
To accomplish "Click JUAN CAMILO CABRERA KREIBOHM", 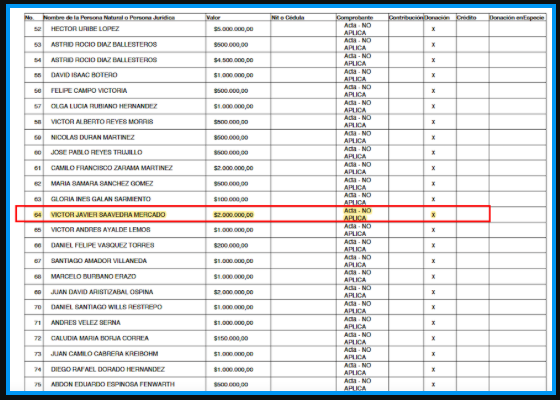I will click(x=104, y=354).
